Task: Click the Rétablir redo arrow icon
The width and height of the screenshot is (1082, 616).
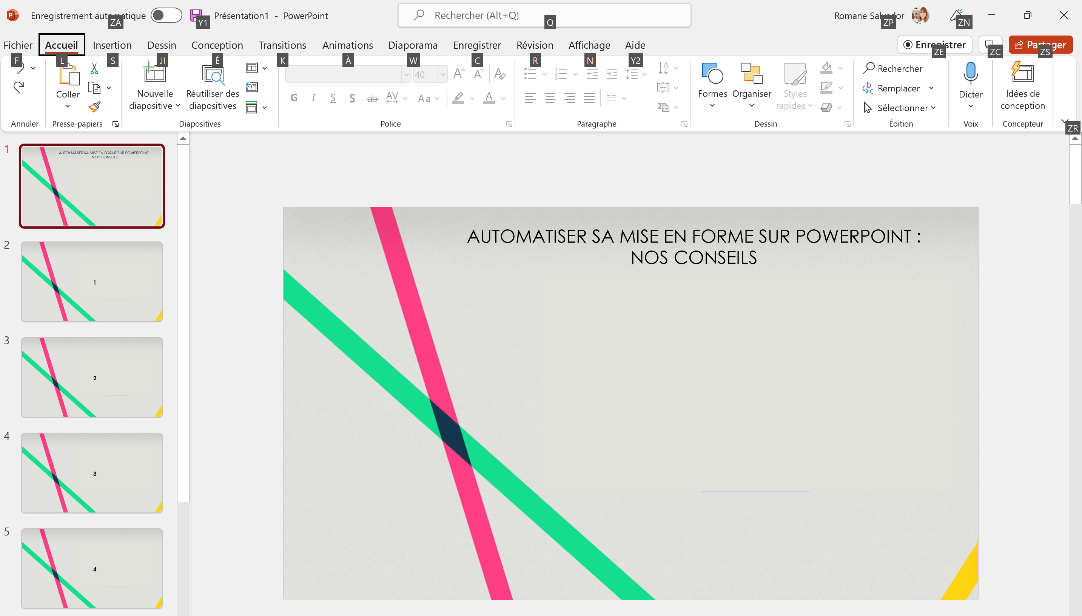Action: pos(19,87)
